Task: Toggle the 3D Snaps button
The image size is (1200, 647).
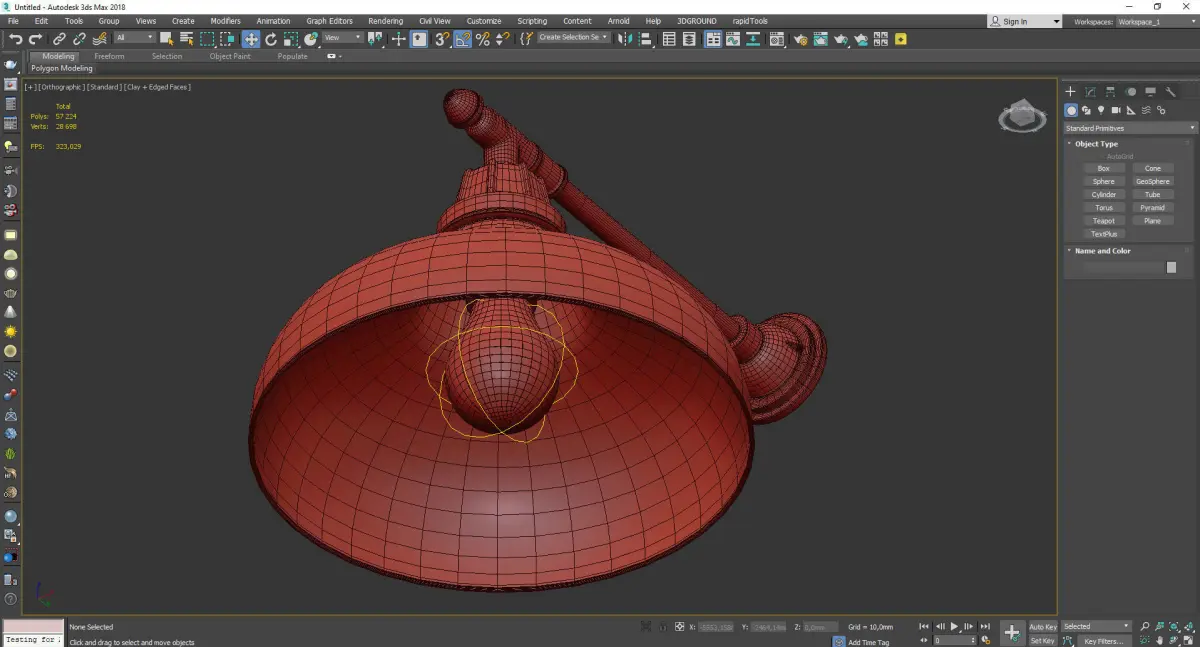Action: tap(441, 39)
